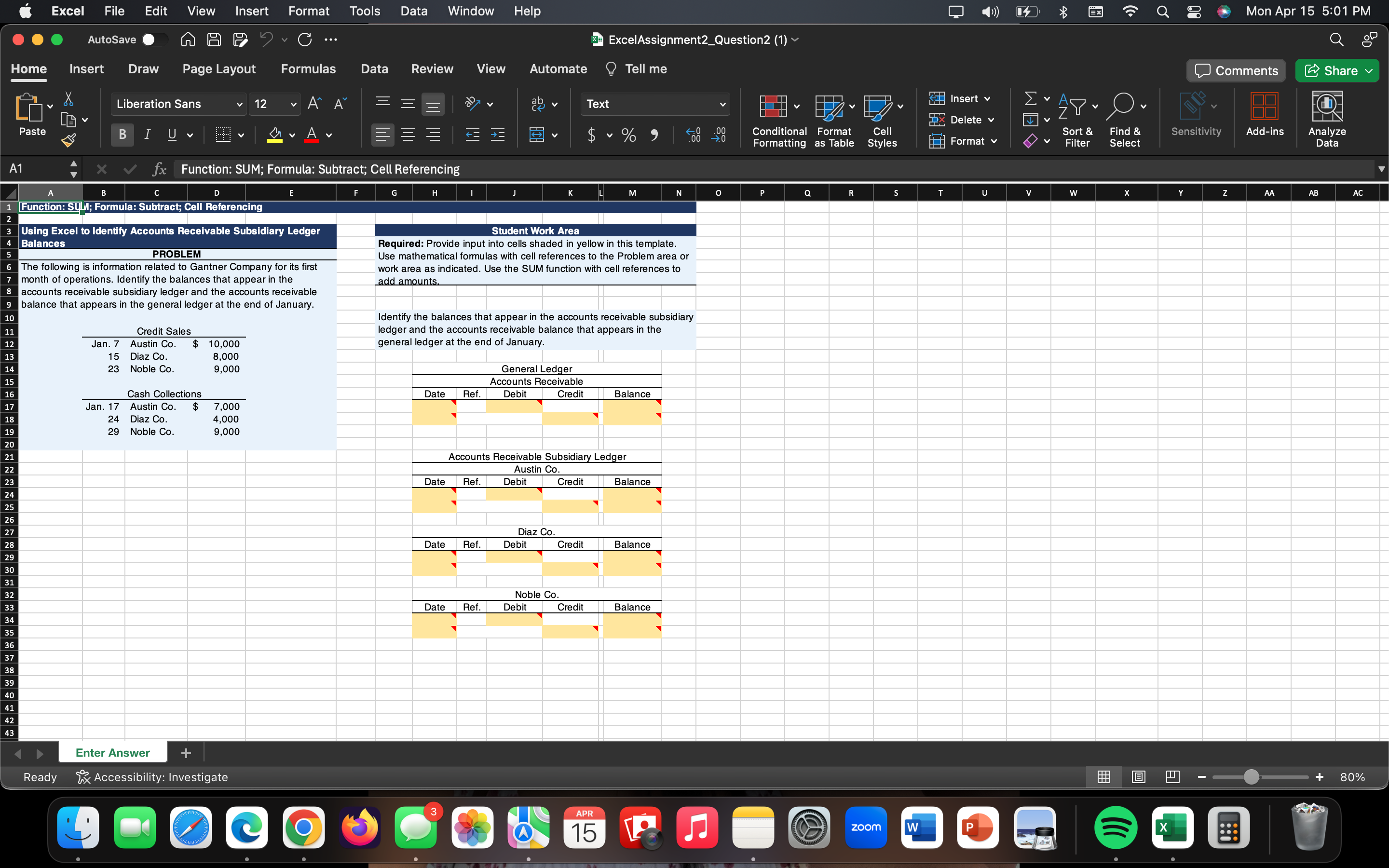Select the Enter Answer sheet tab
Viewport: 1389px width, 868px height.
112,752
